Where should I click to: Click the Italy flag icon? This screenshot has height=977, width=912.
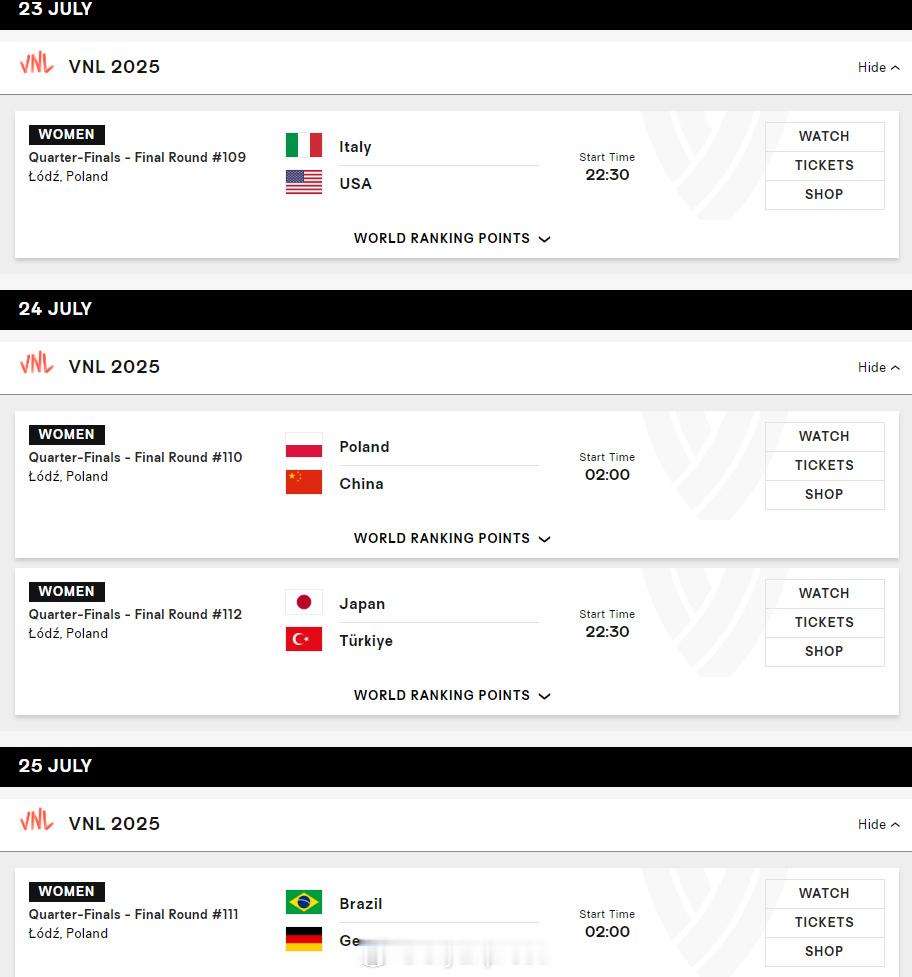point(304,145)
